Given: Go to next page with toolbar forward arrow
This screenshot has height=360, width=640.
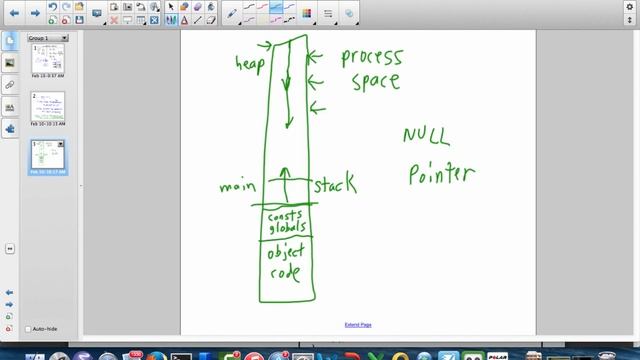Looking at the screenshot, I should pyautogui.click(x=36, y=13).
